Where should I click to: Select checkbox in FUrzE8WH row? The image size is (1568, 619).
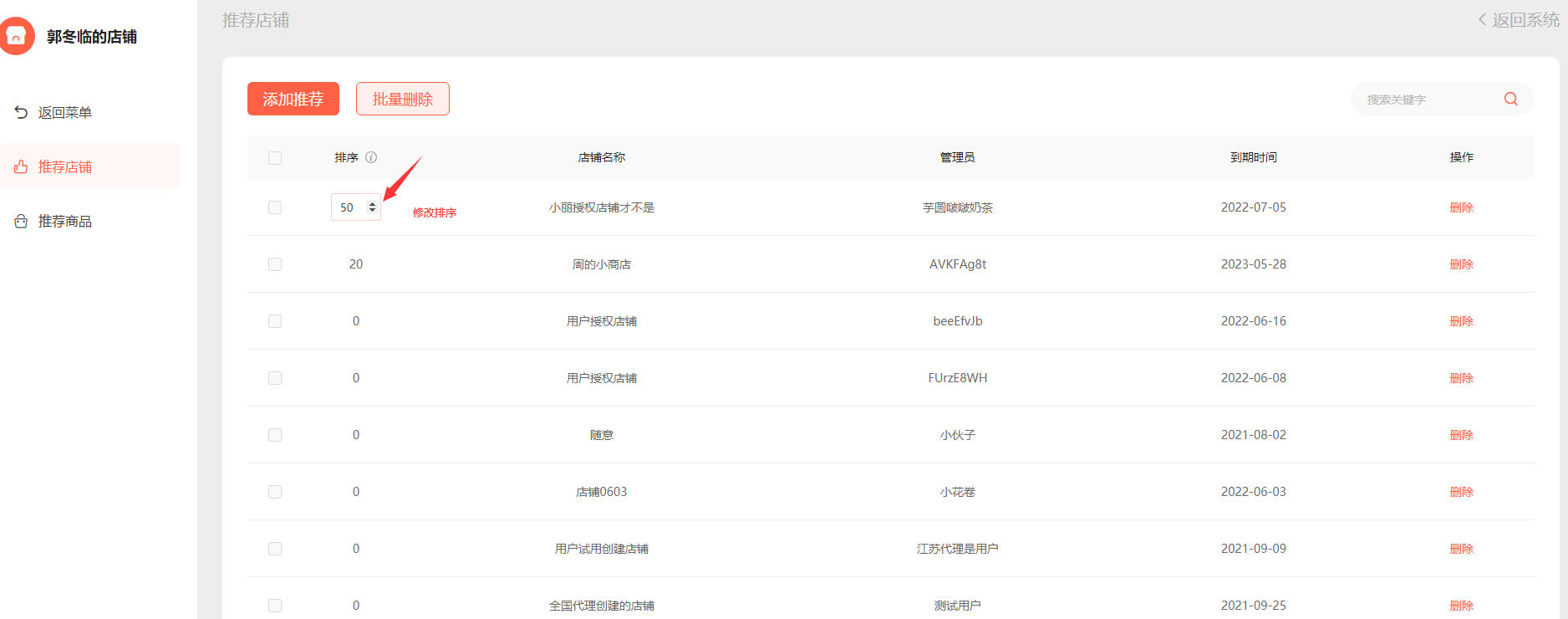[275, 378]
